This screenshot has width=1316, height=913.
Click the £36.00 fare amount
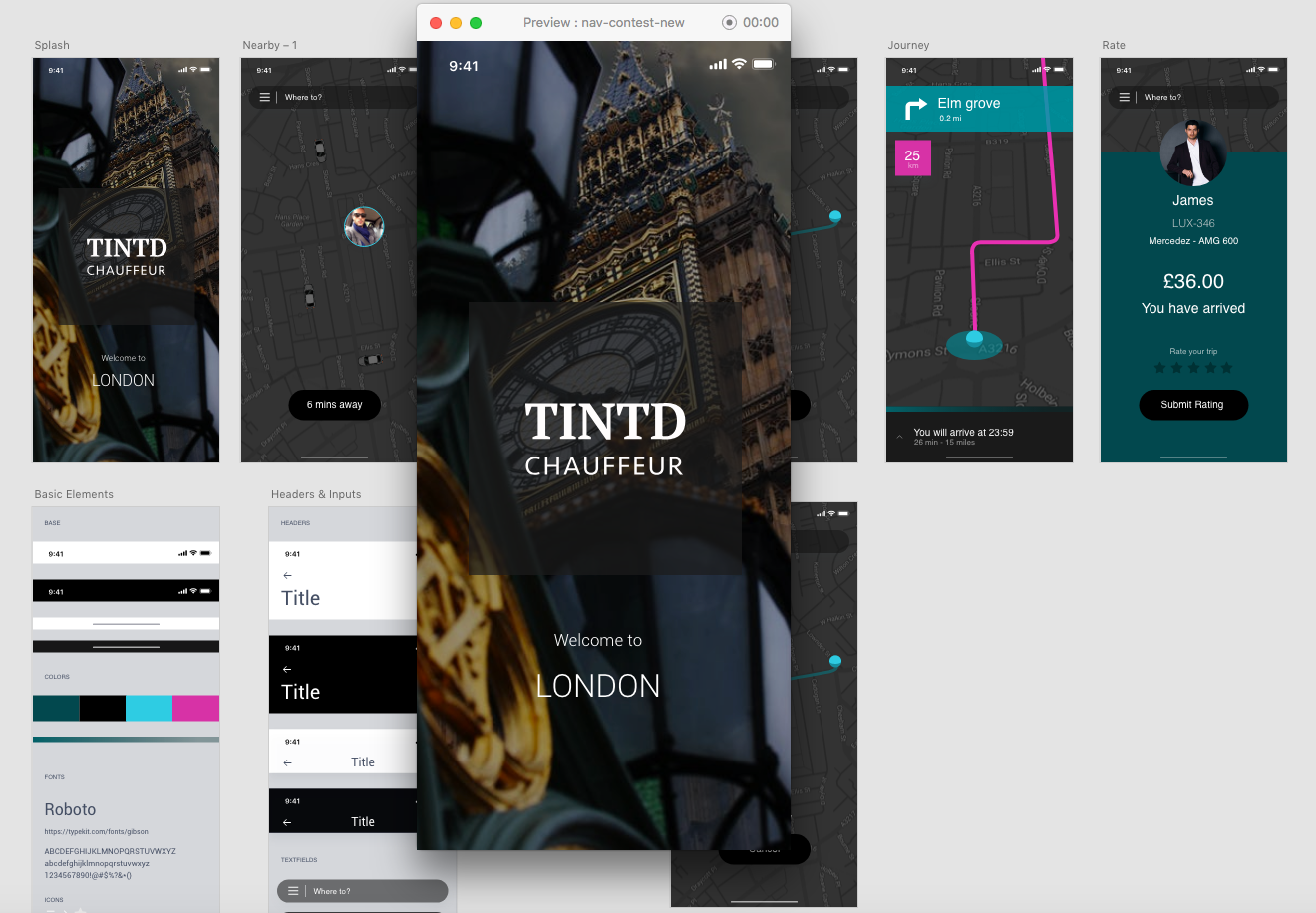1193,282
